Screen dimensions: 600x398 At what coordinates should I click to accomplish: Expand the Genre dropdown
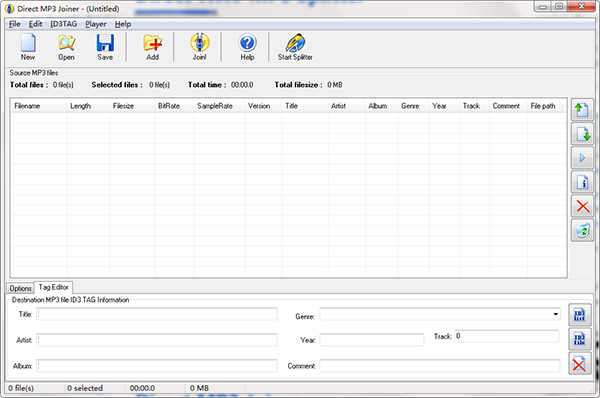[555, 314]
